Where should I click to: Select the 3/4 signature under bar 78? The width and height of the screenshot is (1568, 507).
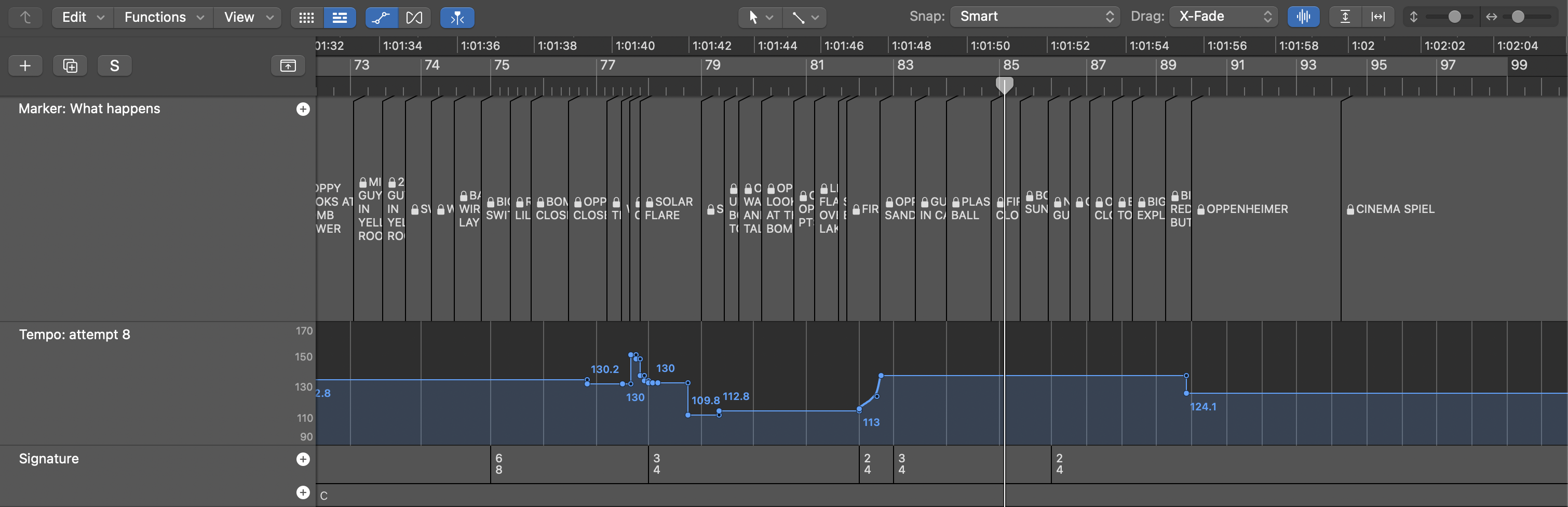tap(656, 464)
